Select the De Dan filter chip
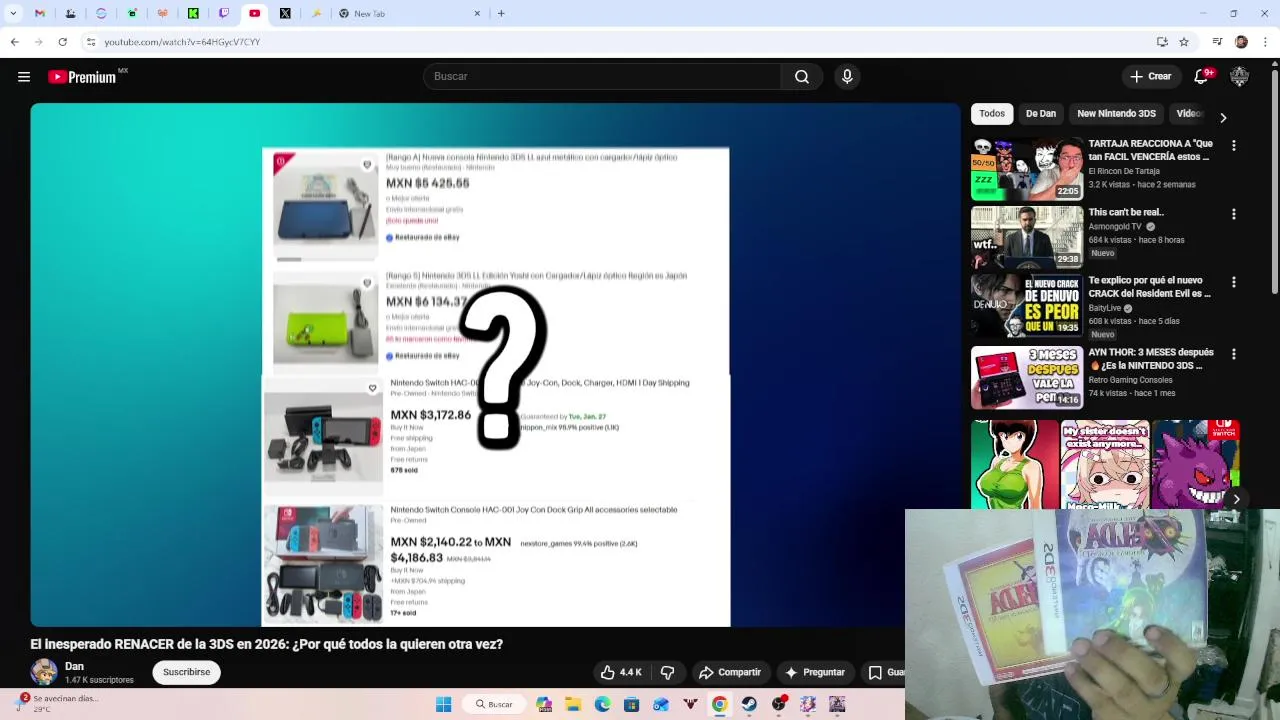 pyautogui.click(x=1041, y=114)
